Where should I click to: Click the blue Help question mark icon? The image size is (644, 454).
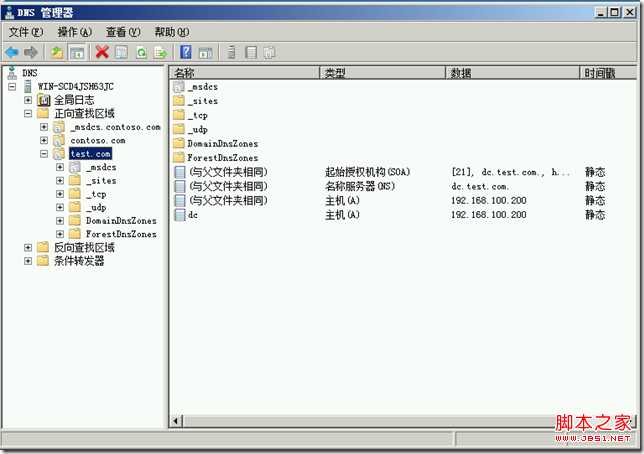[186, 52]
